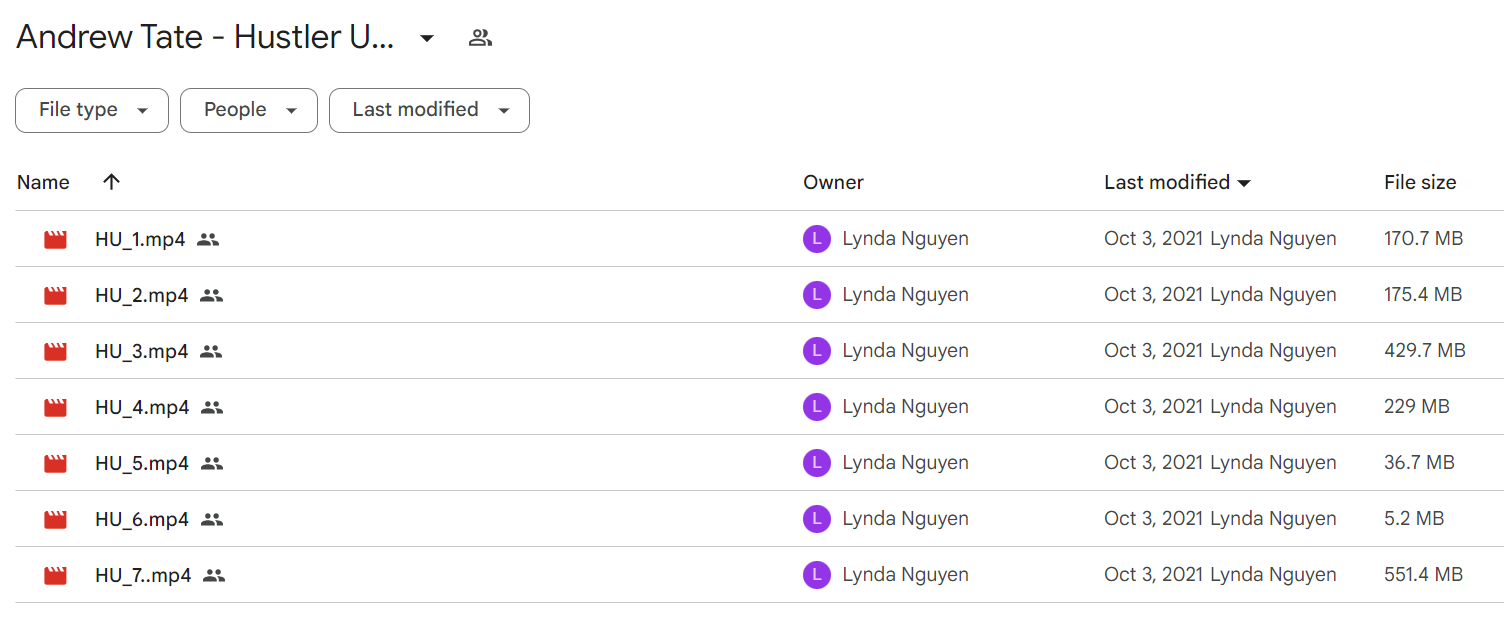Viewport: 1504px width, 632px height.
Task: Open the folder title dropdown arrow
Action: tap(427, 39)
